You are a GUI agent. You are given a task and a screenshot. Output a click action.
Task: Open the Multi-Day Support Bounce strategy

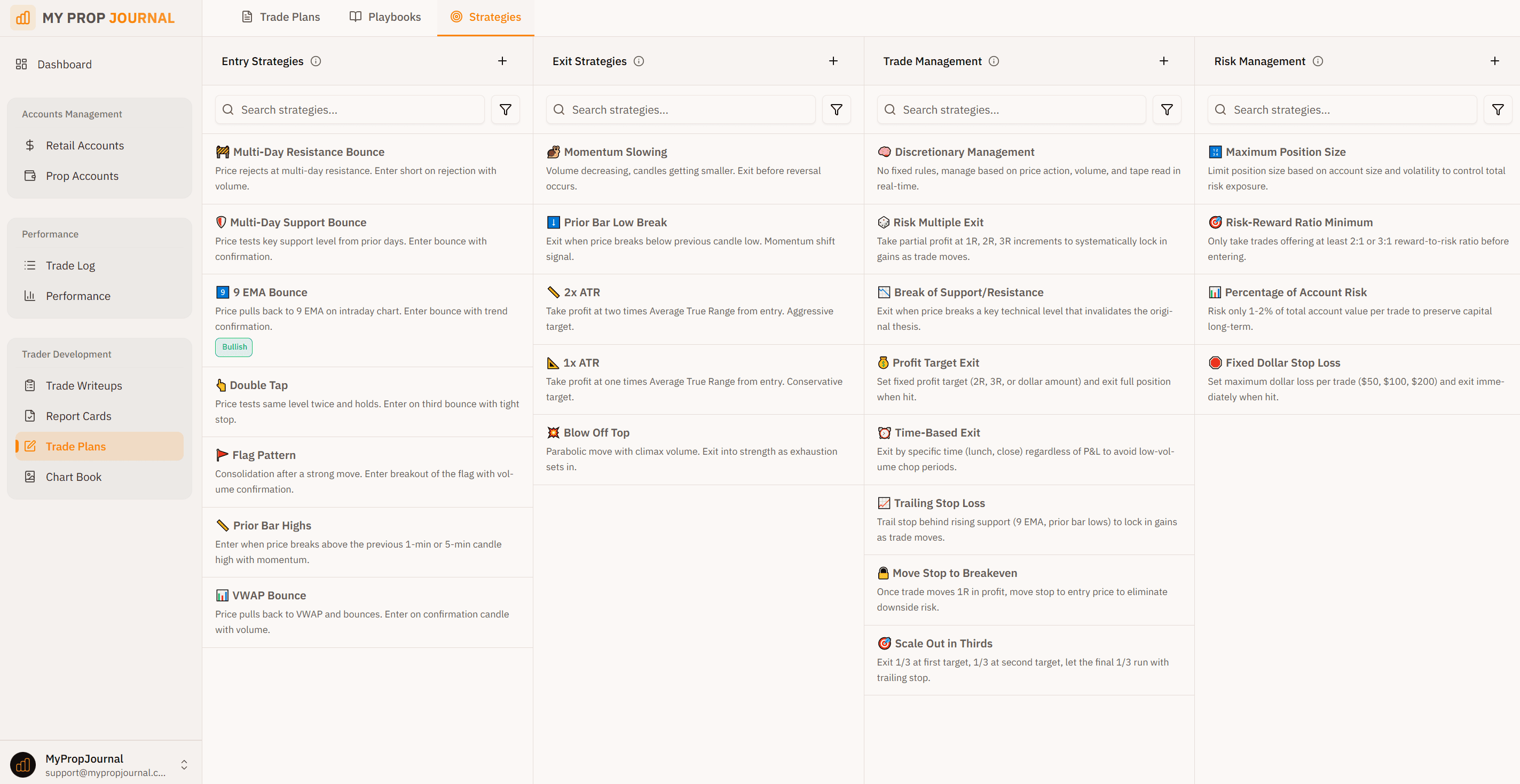click(x=368, y=239)
